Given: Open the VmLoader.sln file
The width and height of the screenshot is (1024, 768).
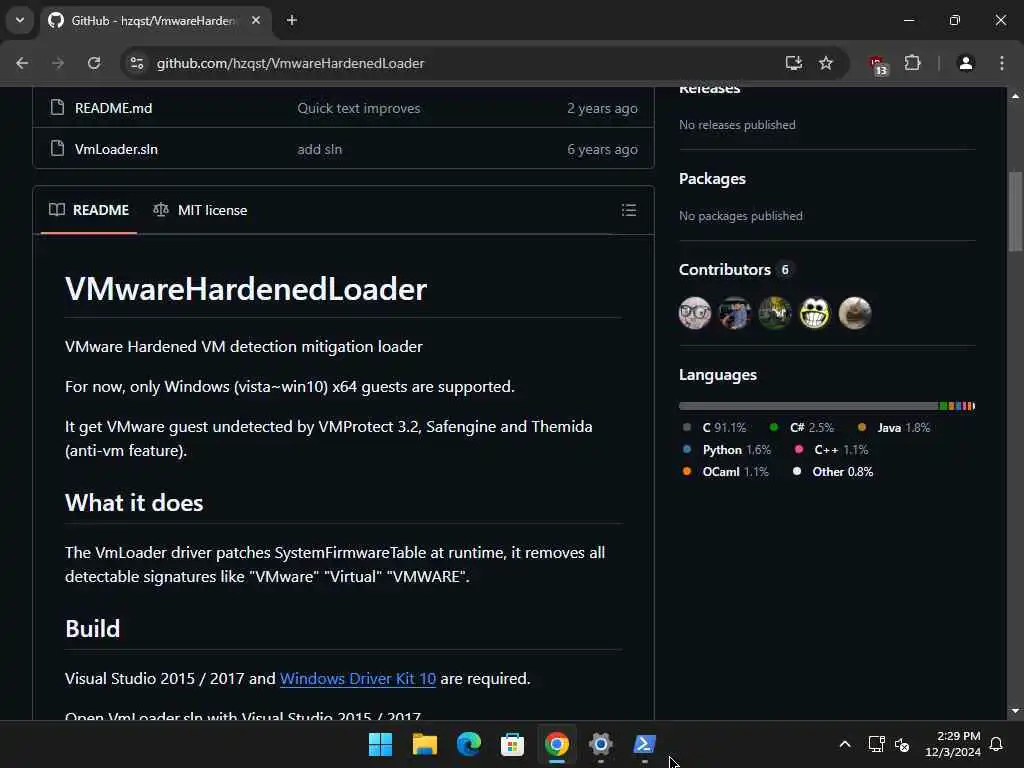Looking at the screenshot, I should (116, 150).
